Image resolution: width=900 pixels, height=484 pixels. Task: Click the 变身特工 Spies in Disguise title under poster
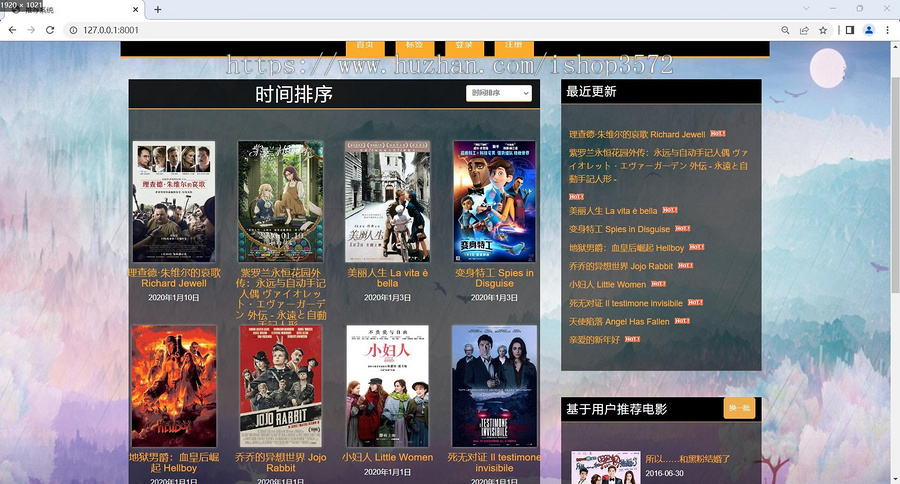click(x=494, y=278)
